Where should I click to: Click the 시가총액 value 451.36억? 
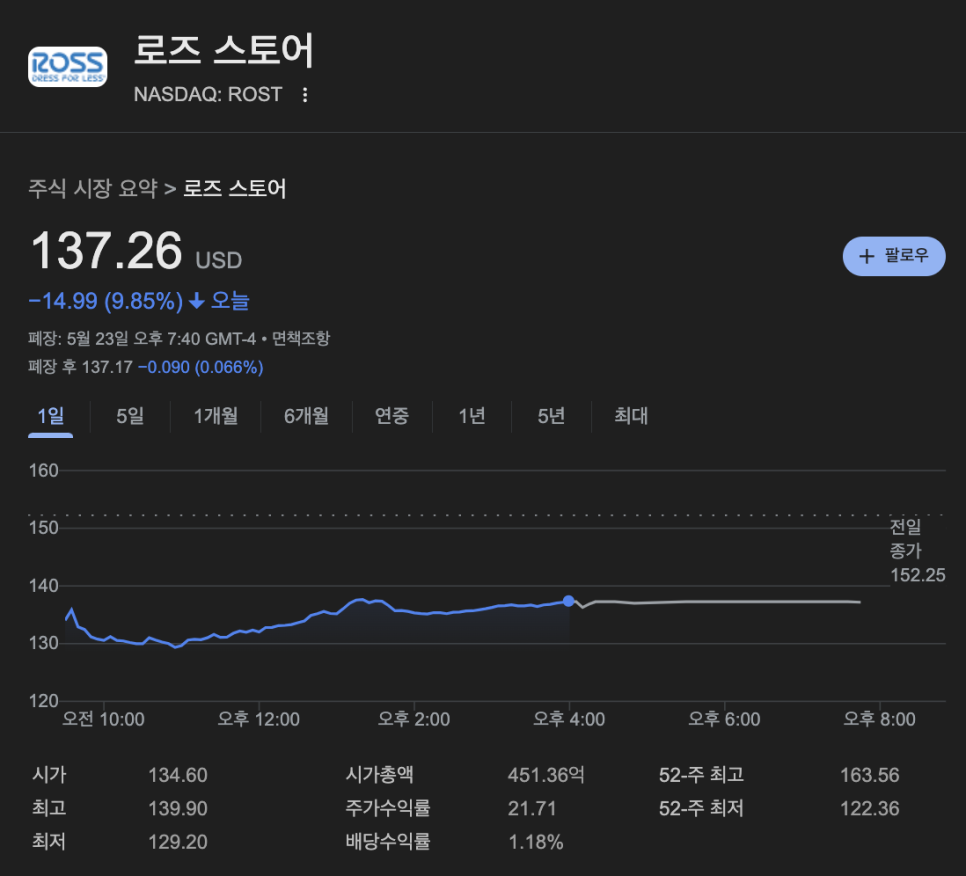pyautogui.click(x=546, y=775)
